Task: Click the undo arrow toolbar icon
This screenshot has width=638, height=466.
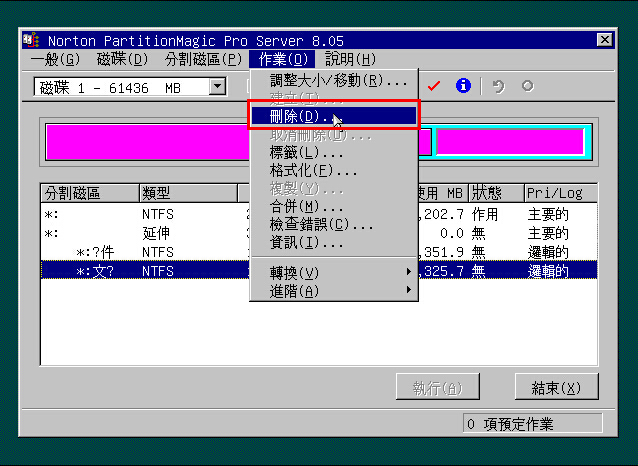Action: (498, 86)
